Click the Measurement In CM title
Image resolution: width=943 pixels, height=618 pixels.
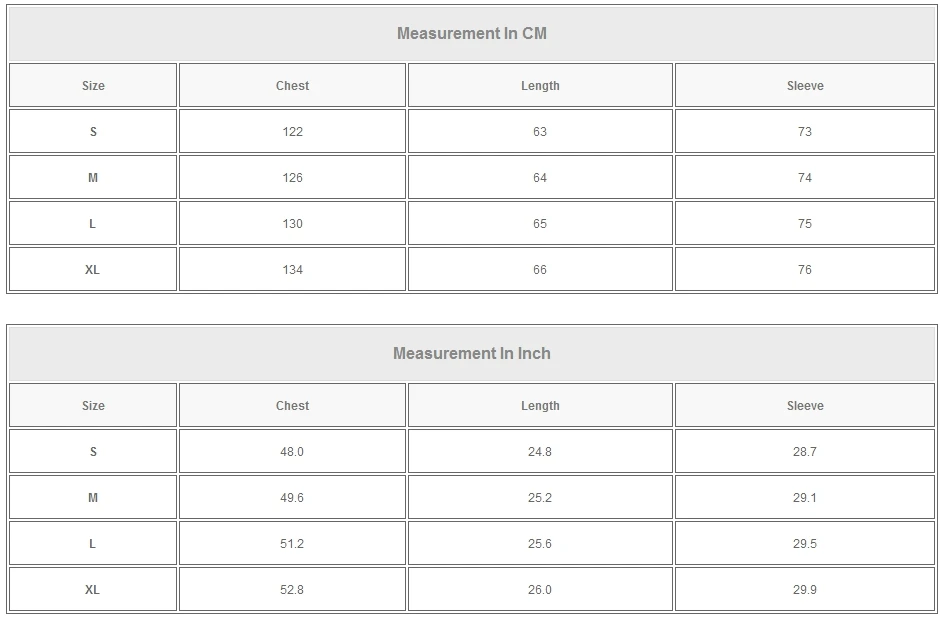point(472,33)
